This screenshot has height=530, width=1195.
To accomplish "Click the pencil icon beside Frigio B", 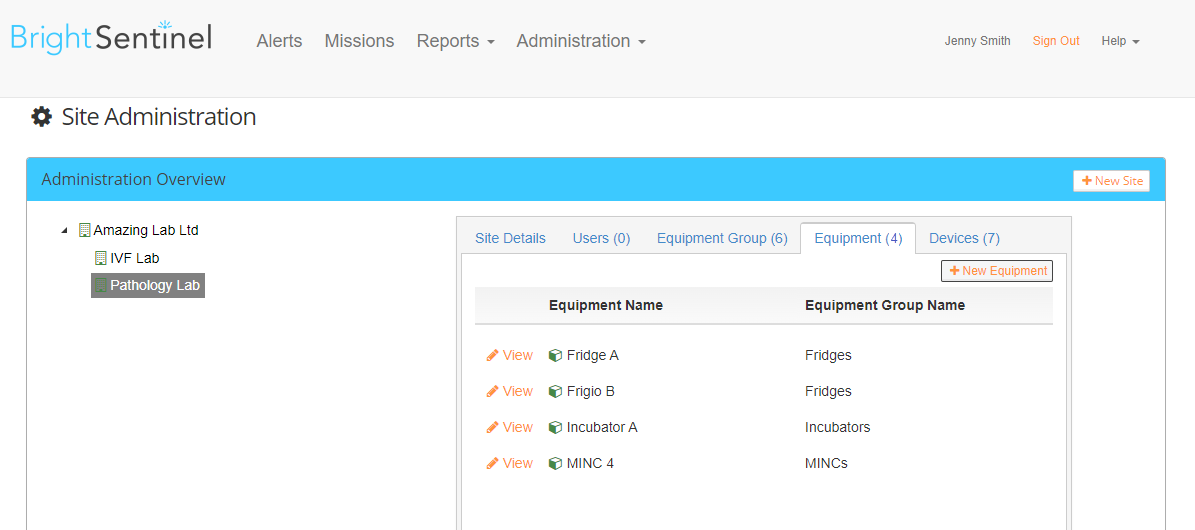I will pyautogui.click(x=492, y=391).
